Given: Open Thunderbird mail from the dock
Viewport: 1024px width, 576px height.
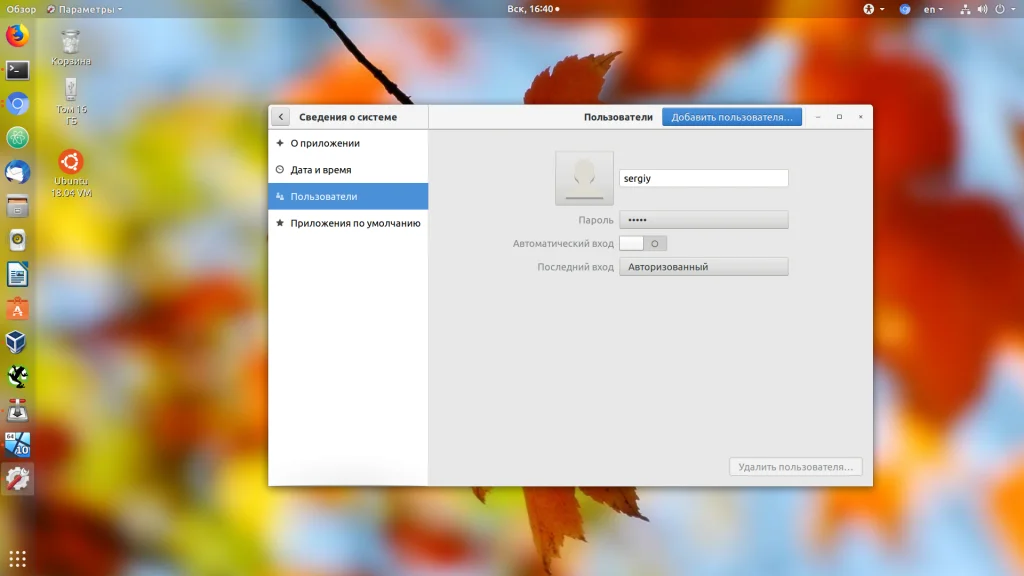Looking at the screenshot, I should coord(17,172).
